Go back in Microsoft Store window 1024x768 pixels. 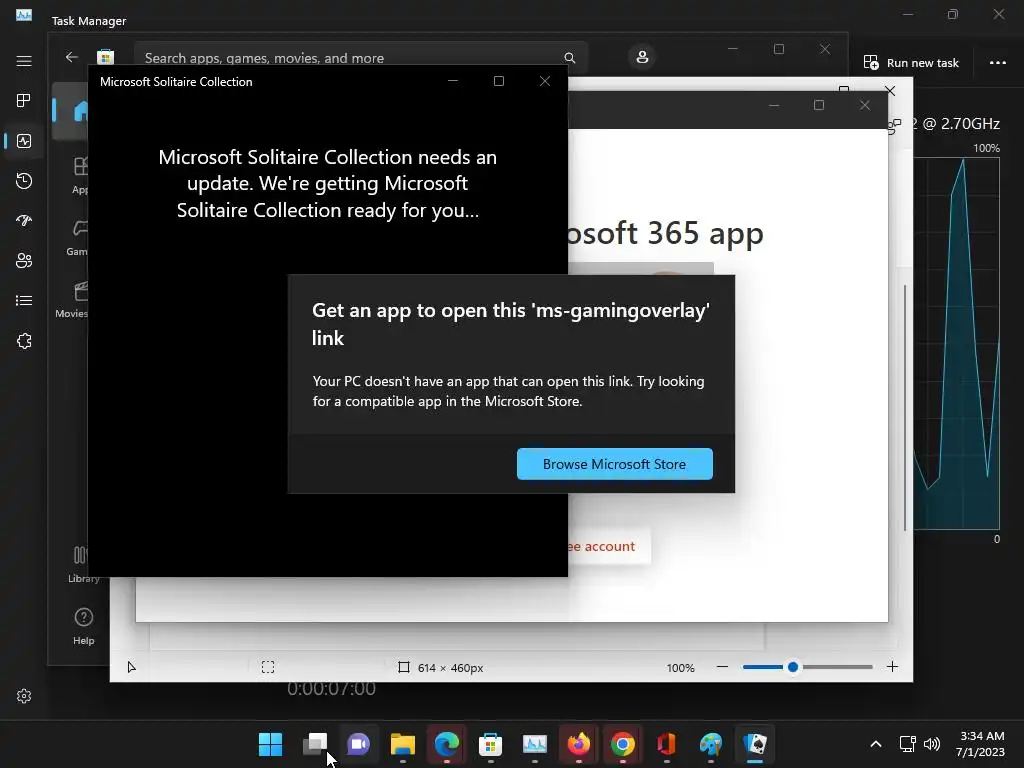(x=72, y=57)
